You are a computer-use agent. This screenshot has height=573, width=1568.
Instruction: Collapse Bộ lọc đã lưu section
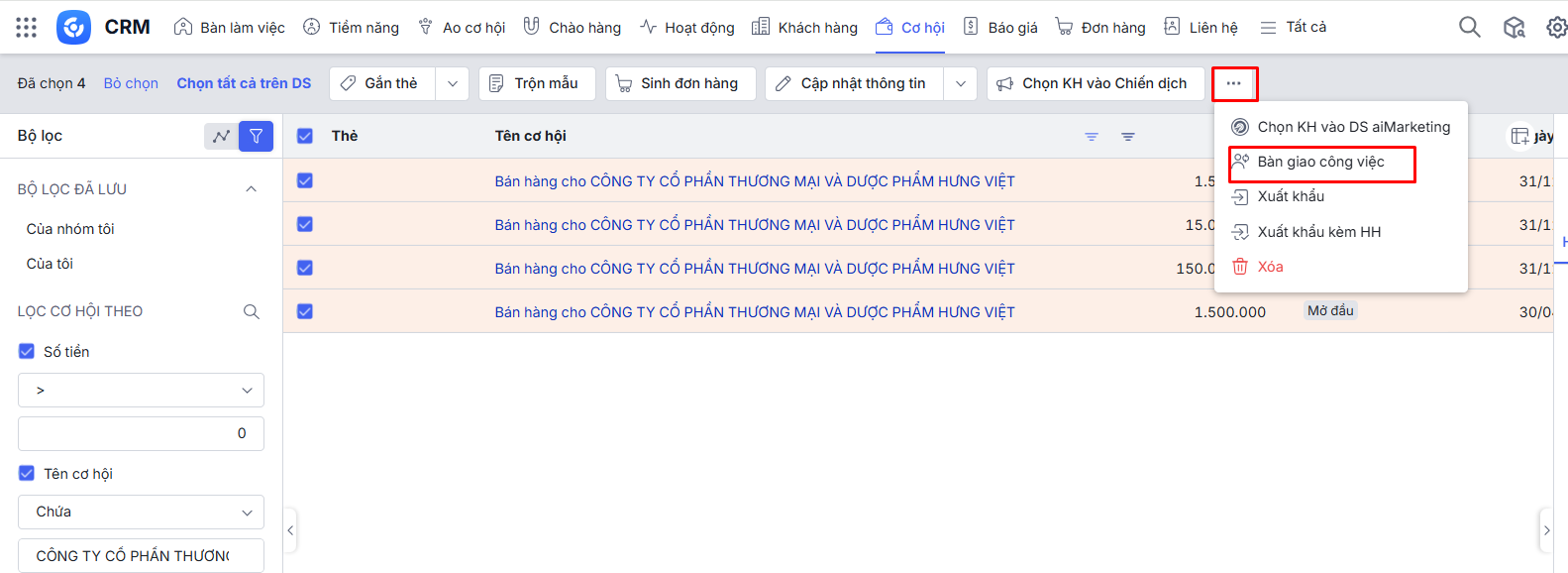point(252,189)
